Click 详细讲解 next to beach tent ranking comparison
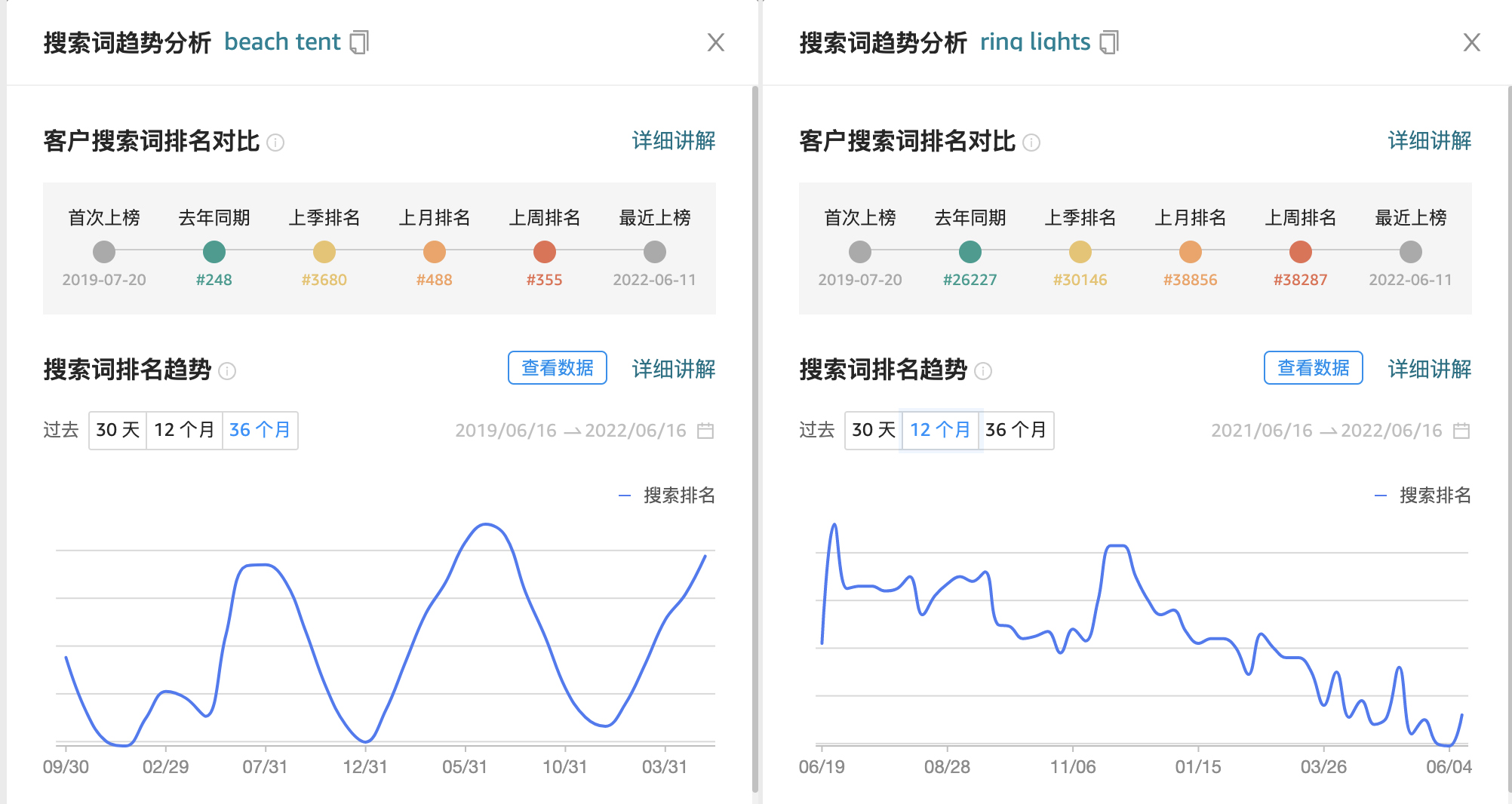 coord(672,142)
